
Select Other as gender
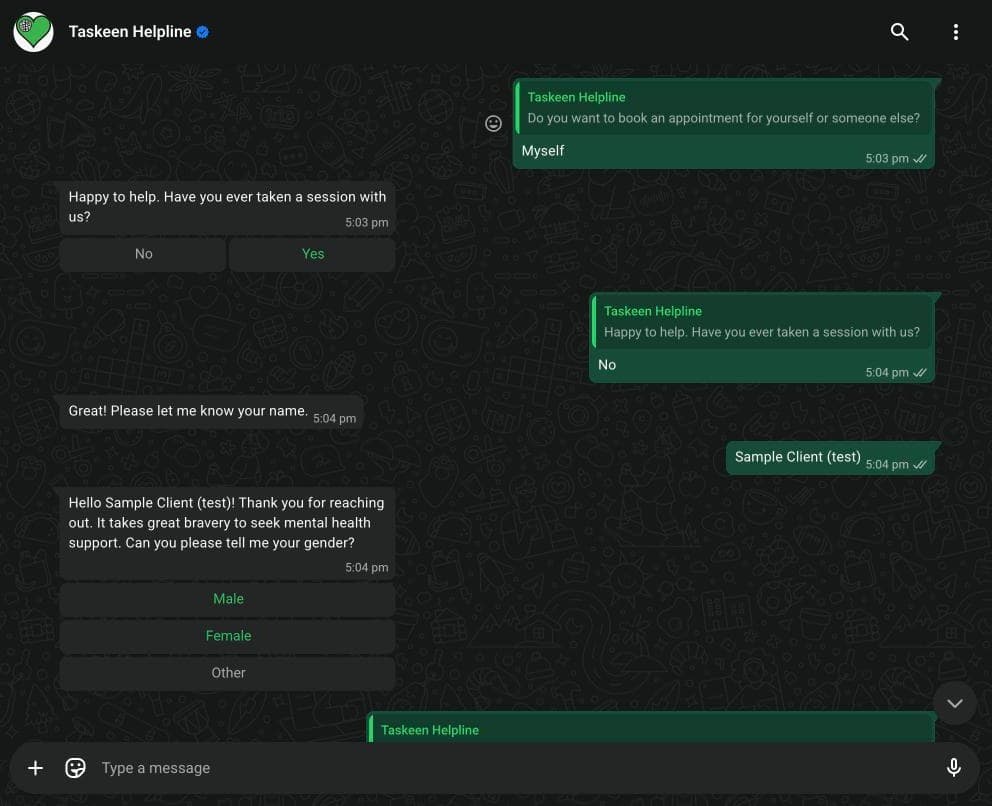[228, 673]
